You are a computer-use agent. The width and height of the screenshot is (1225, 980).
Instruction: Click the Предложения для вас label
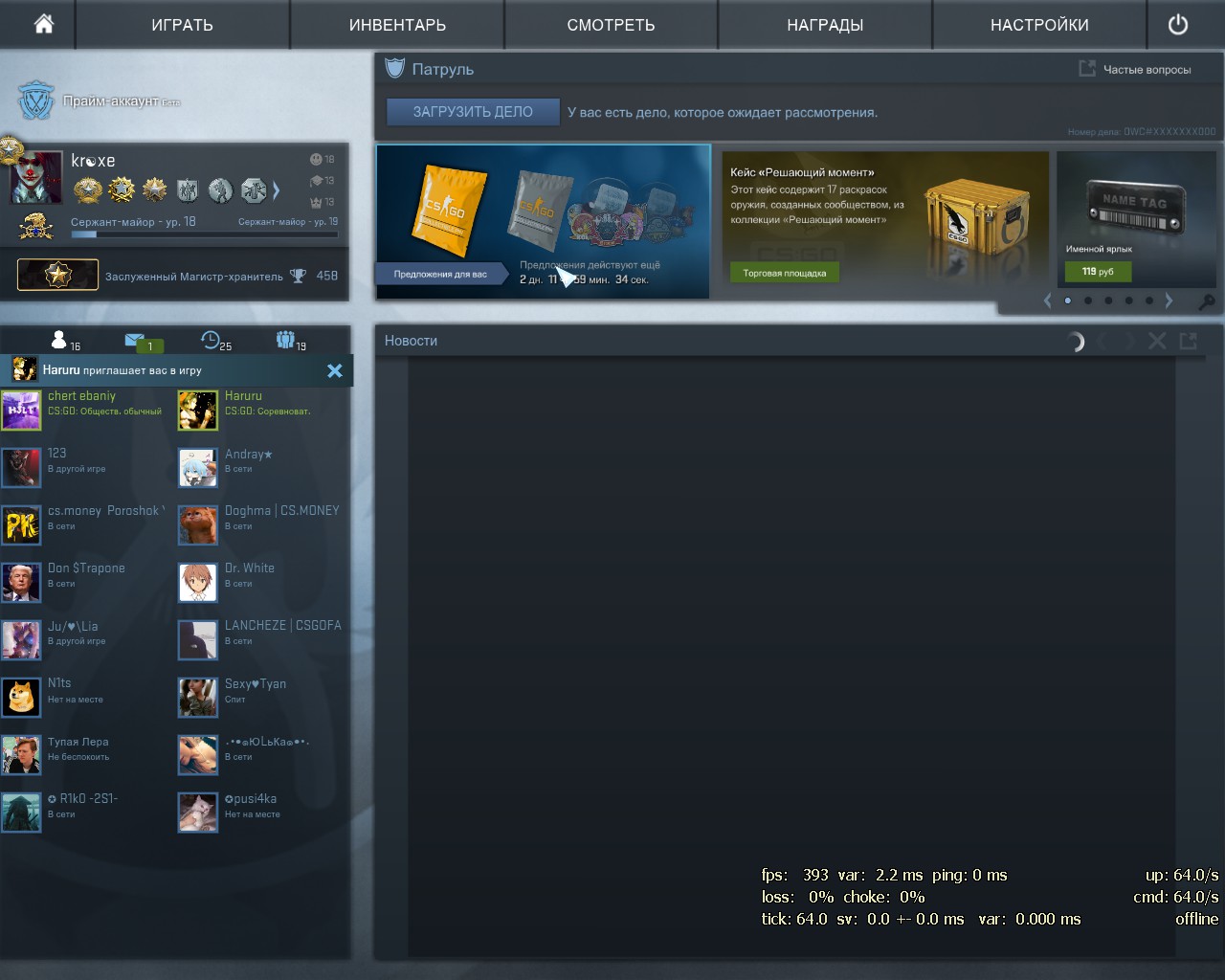440,275
